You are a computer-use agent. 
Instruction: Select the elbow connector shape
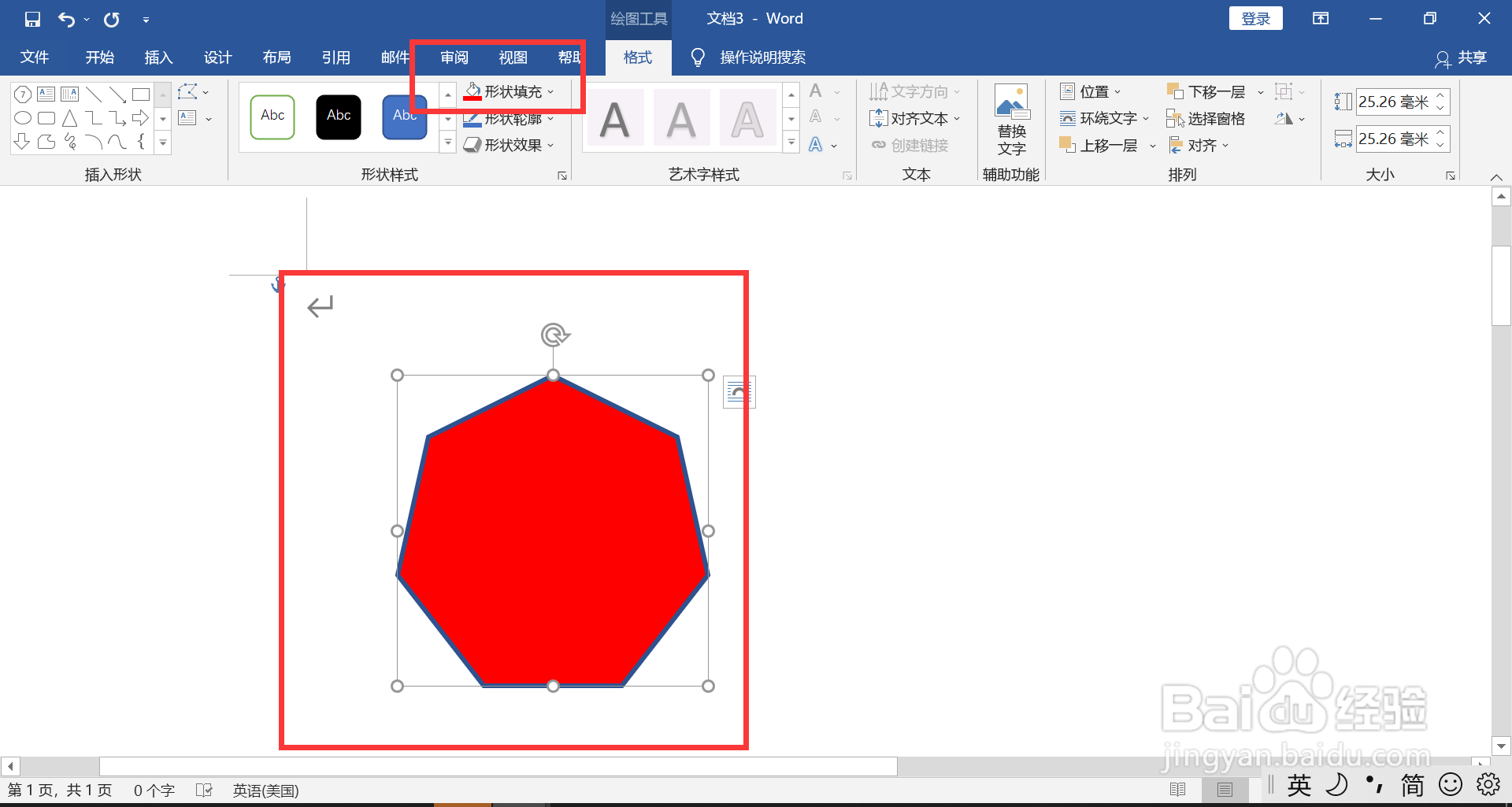tap(94, 118)
